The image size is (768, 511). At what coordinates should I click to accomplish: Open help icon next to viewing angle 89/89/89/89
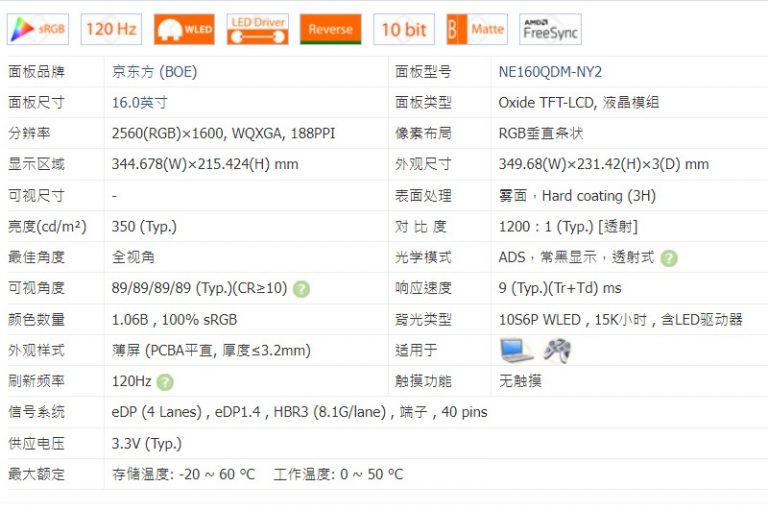tap(301, 288)
